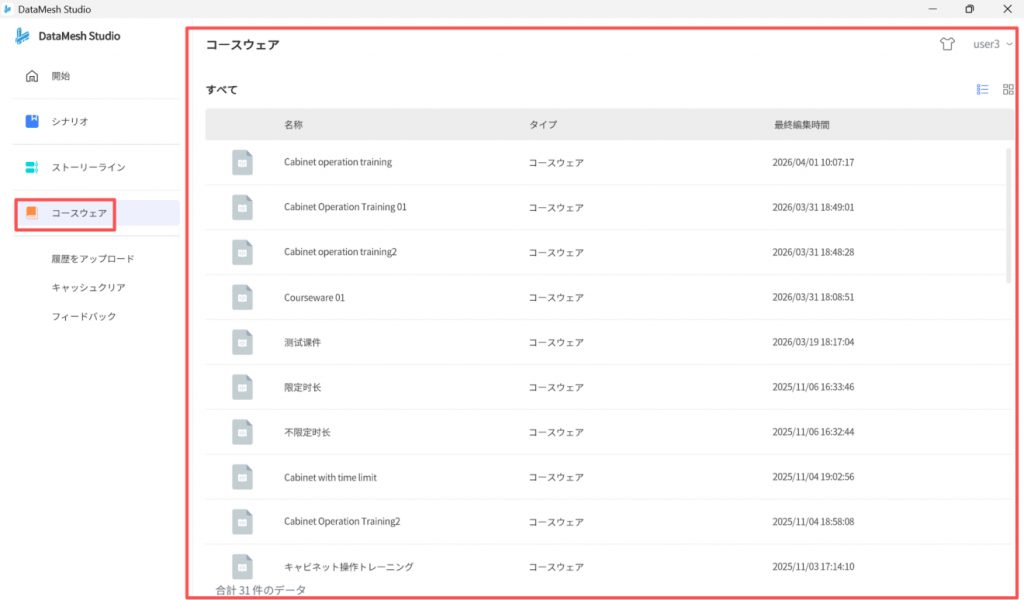Screen dimensions: 1024x600
Task: Open the user3 account dropdown
Action: click(x=992, y=44)
